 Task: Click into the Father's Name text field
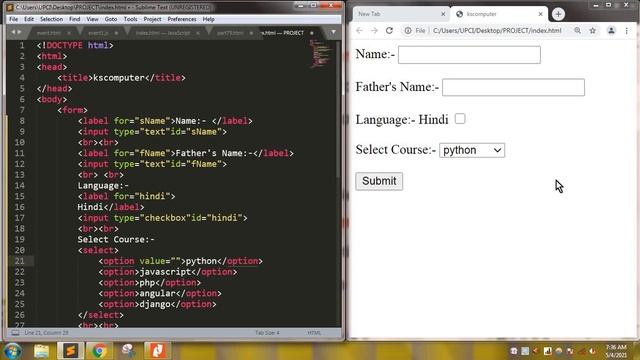tap(513, 87)
